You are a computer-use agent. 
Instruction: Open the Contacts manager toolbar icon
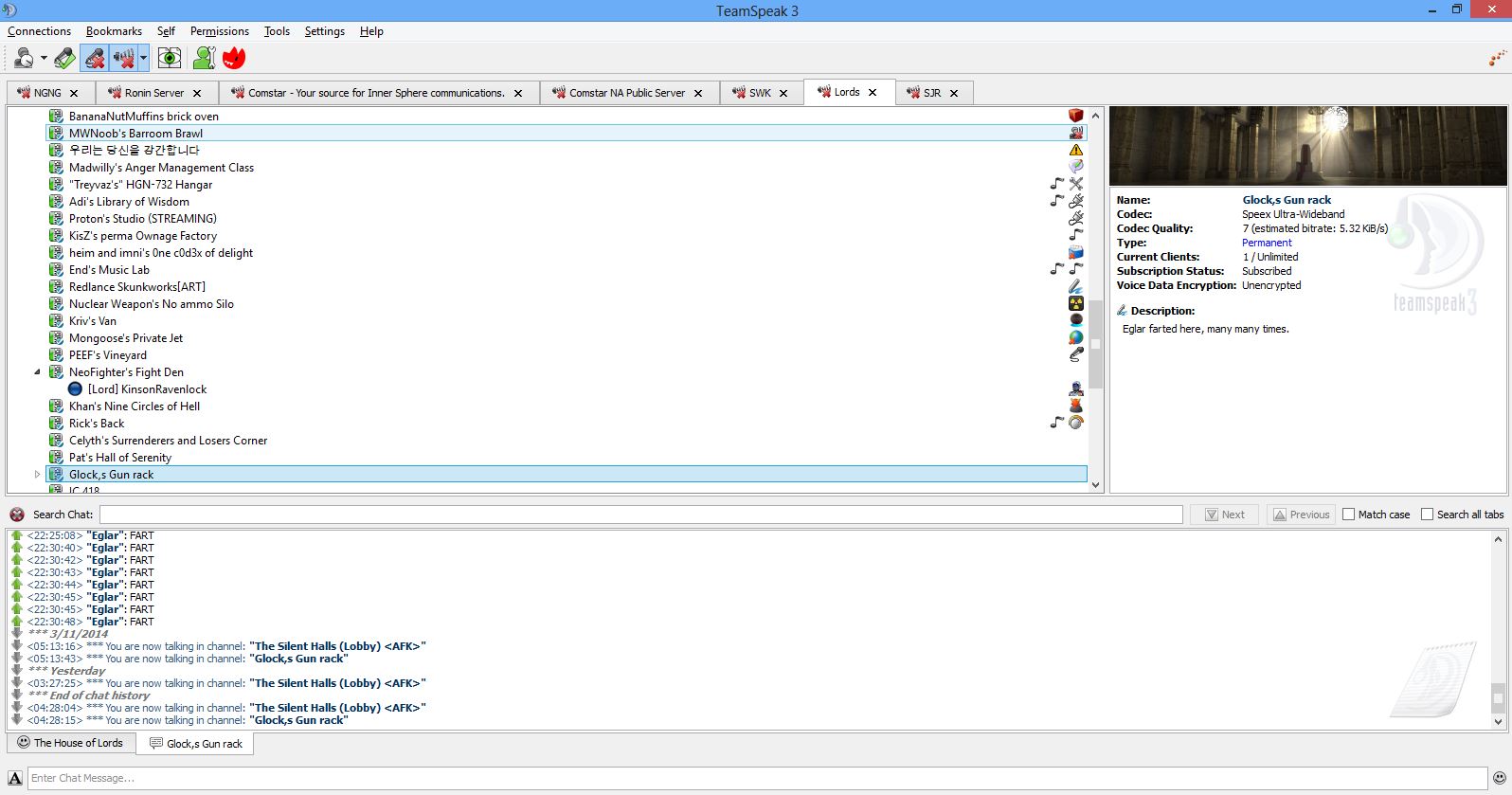tap(204, 59)
